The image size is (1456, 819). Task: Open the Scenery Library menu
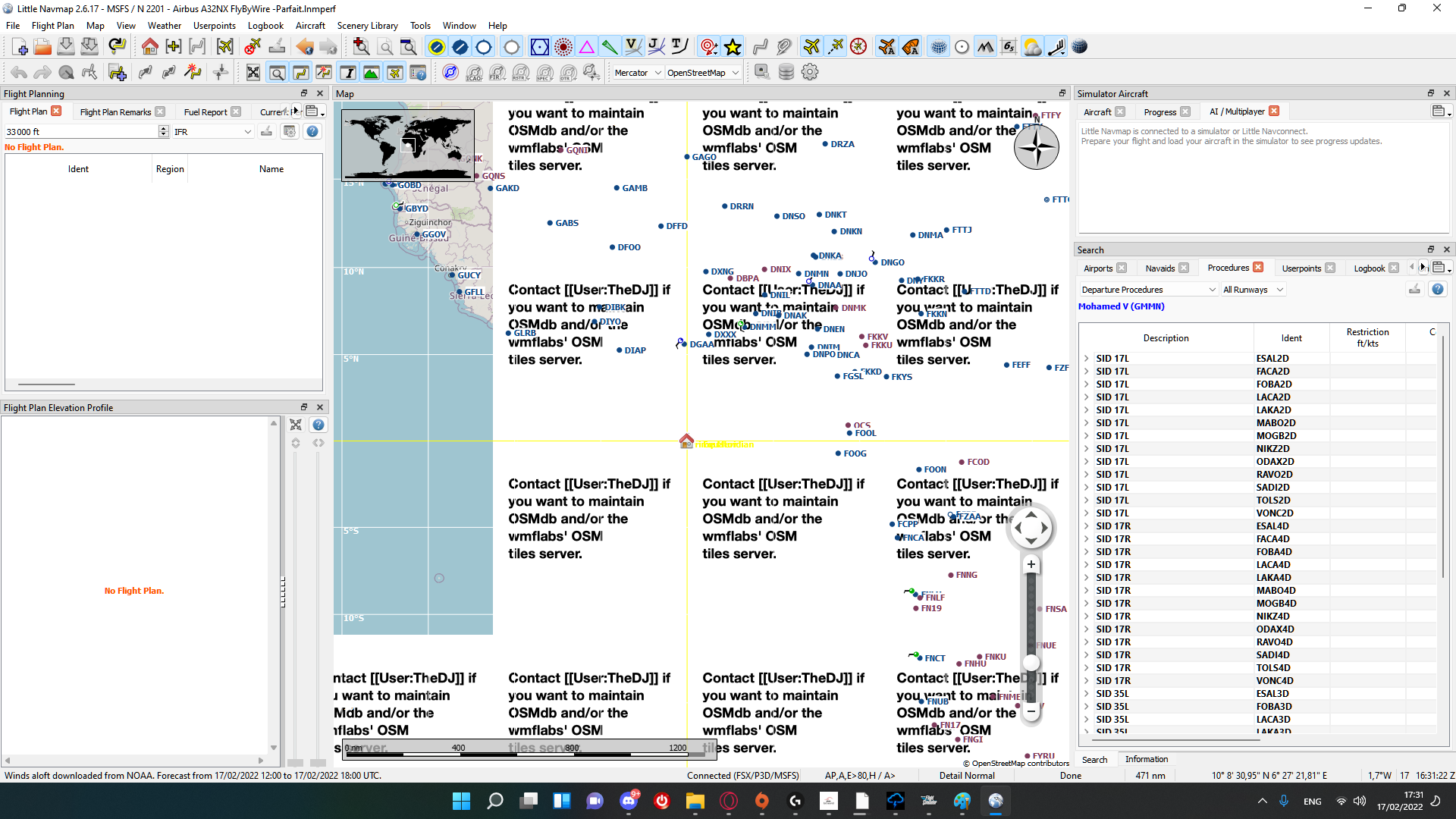click(x=367, y=25)
